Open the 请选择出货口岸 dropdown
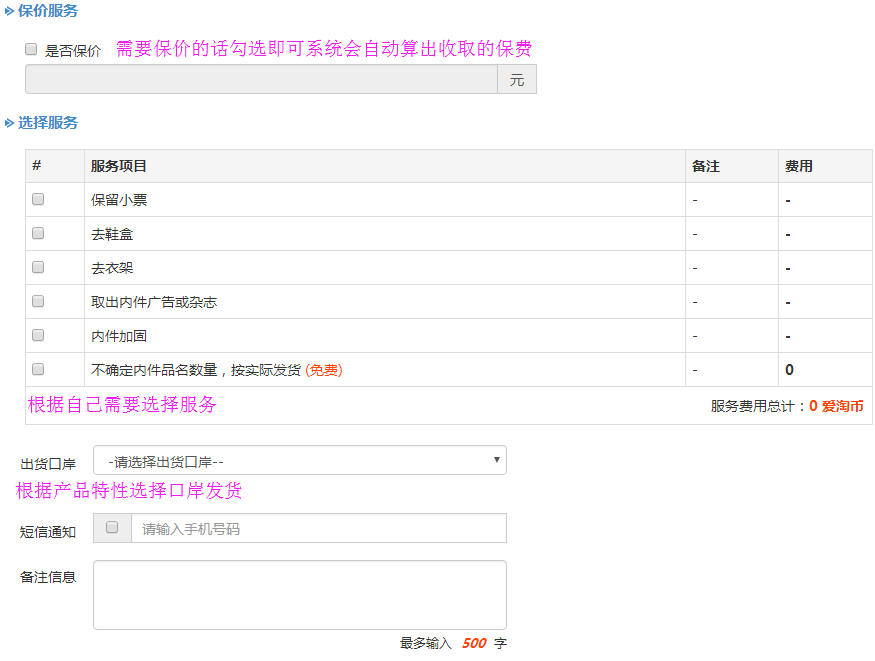875x661 pixels. click(x=298, y=460)
